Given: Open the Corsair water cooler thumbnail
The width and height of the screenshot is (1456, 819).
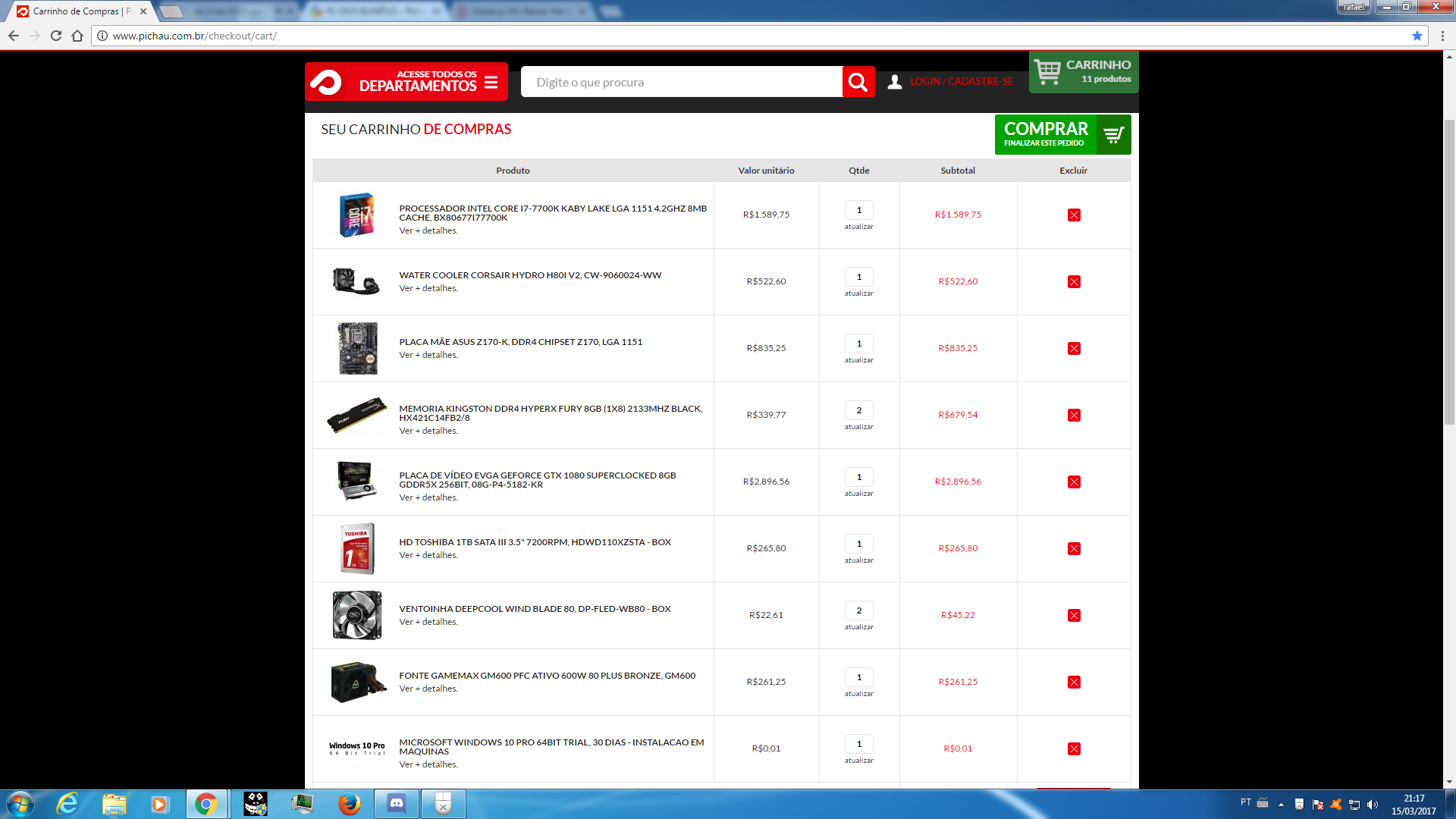Looking at the screenshot, I should tap(356, 281).
